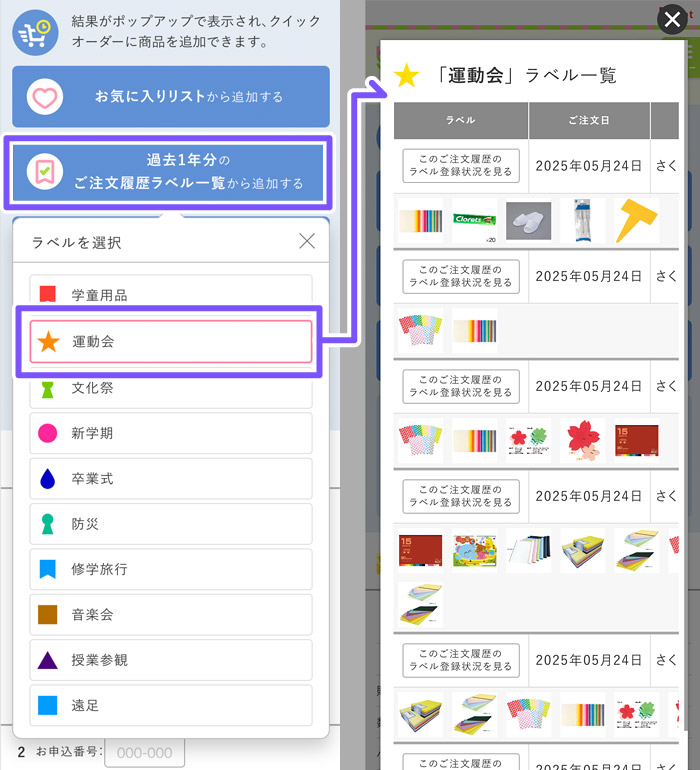Click the お申込番号 input field

coord(144,752)
